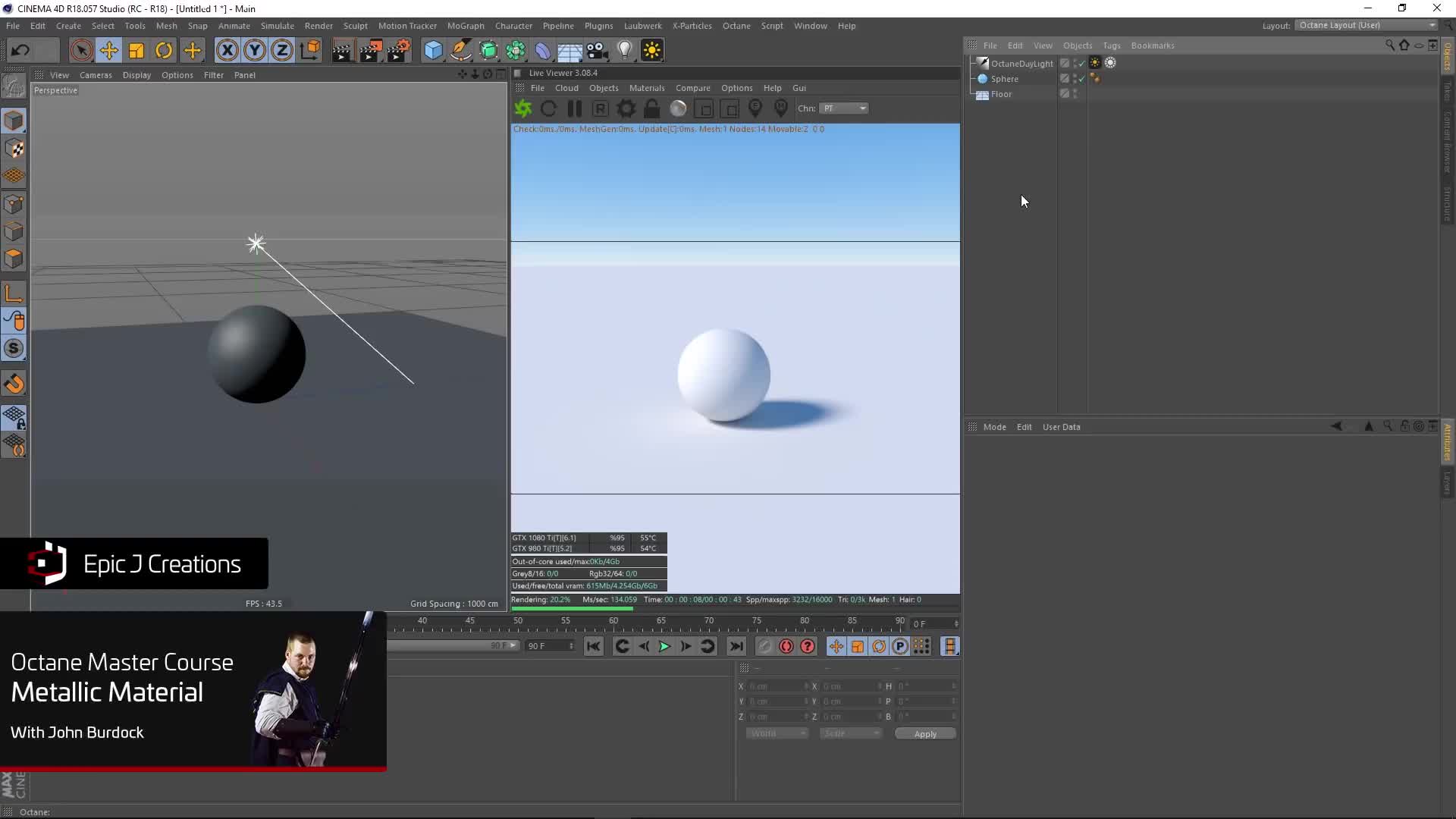Toggle the coordinate system icon
The image size is (1456, 819).
[310, 51]
